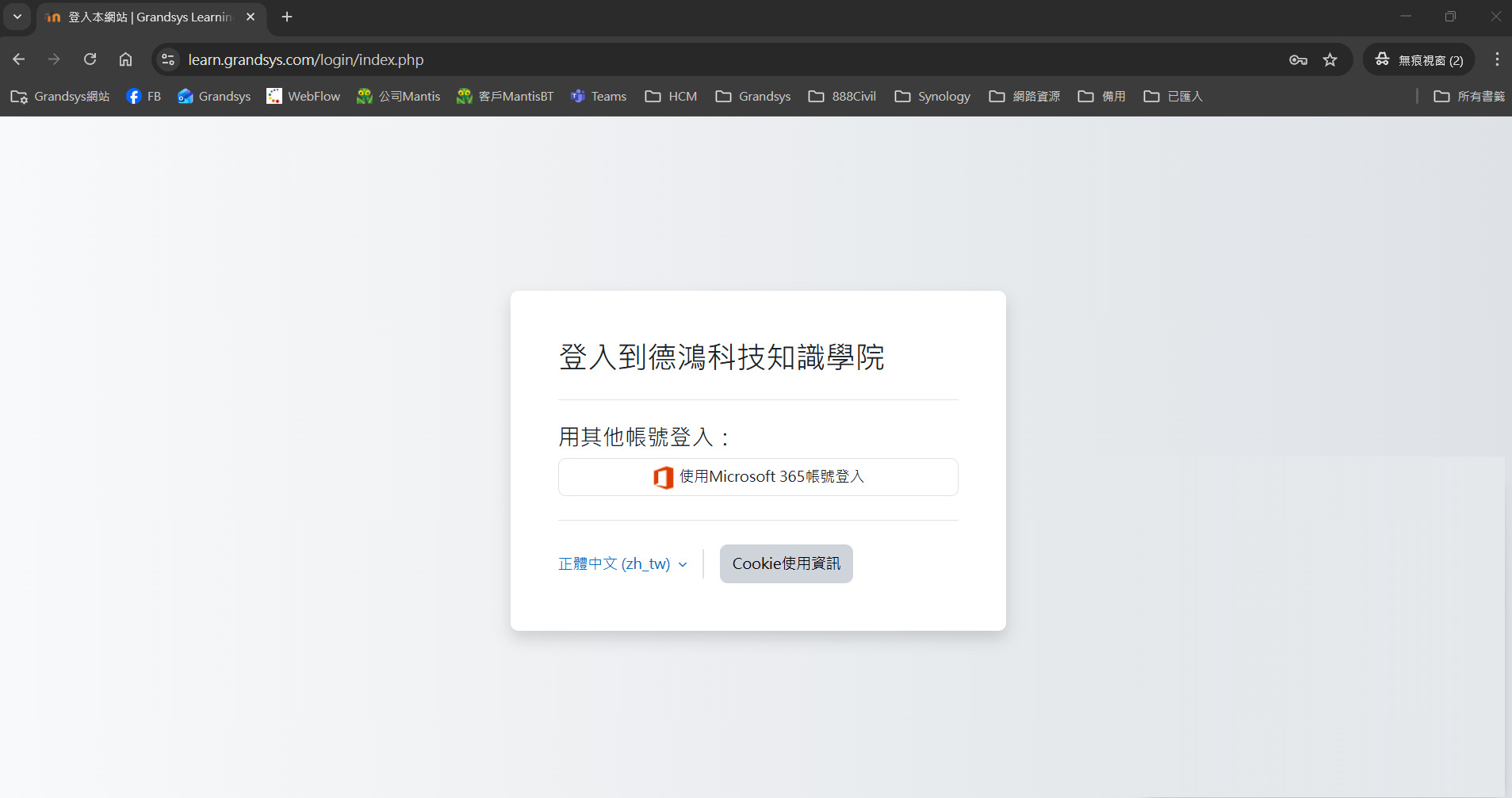
Task: Reload the current page
Action: click(90, 59)
